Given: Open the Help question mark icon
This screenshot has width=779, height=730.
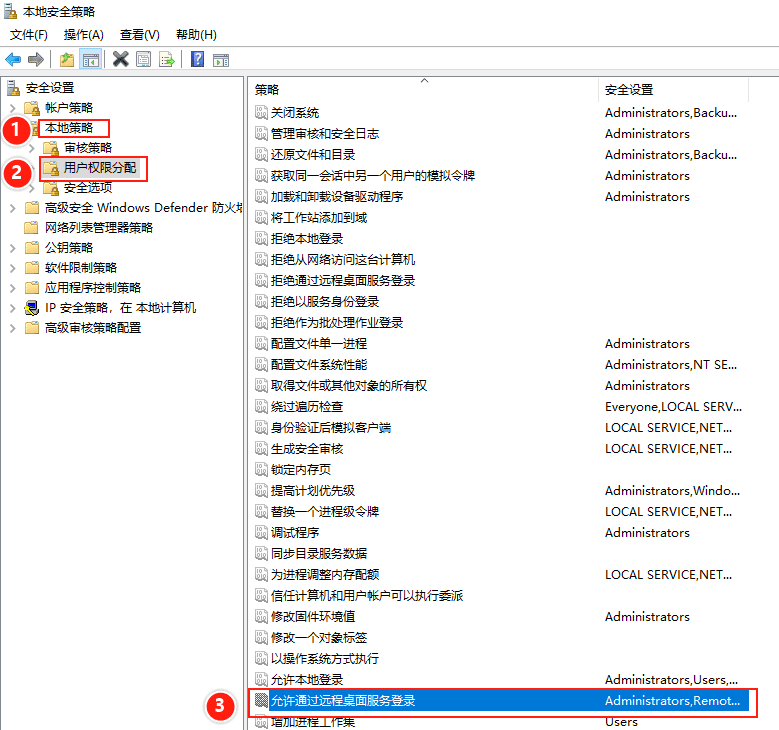Looking at the screenshot, I should point(197,60).
